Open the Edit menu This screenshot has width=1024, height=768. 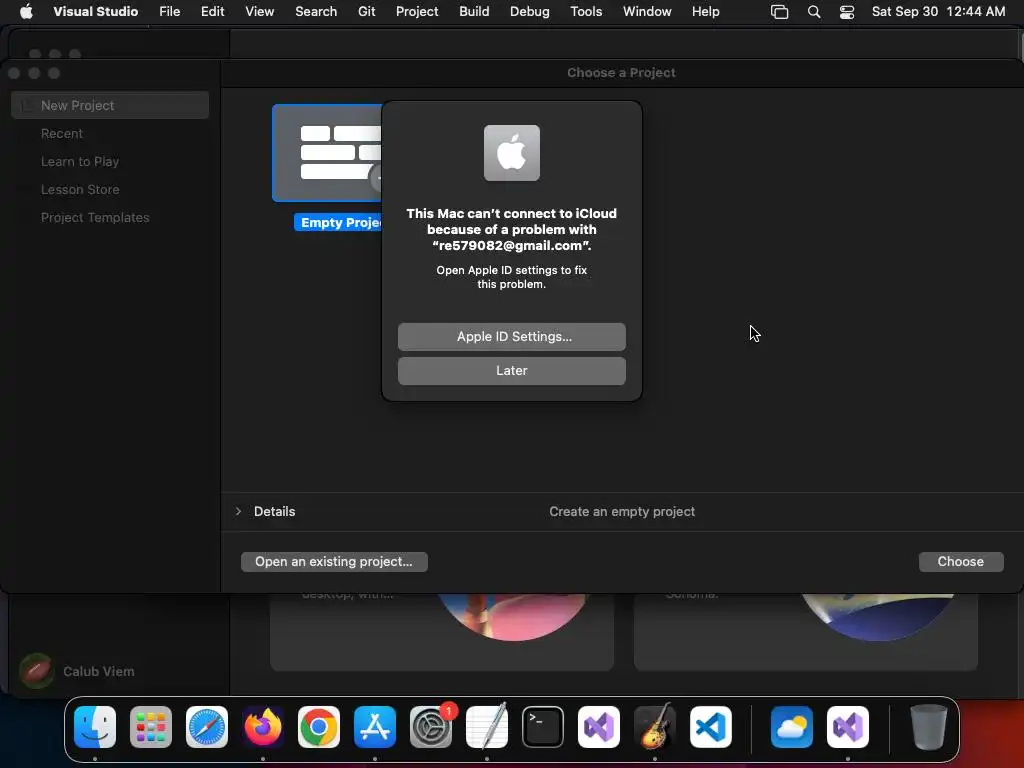coord(212,11)
